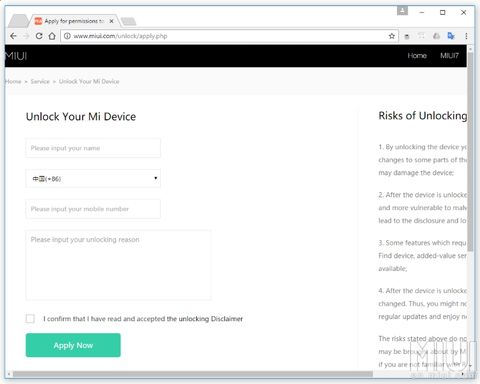Click the Risks of Unlocking heading
This screenshot has height=384, width=480.
tap(422, 116)
